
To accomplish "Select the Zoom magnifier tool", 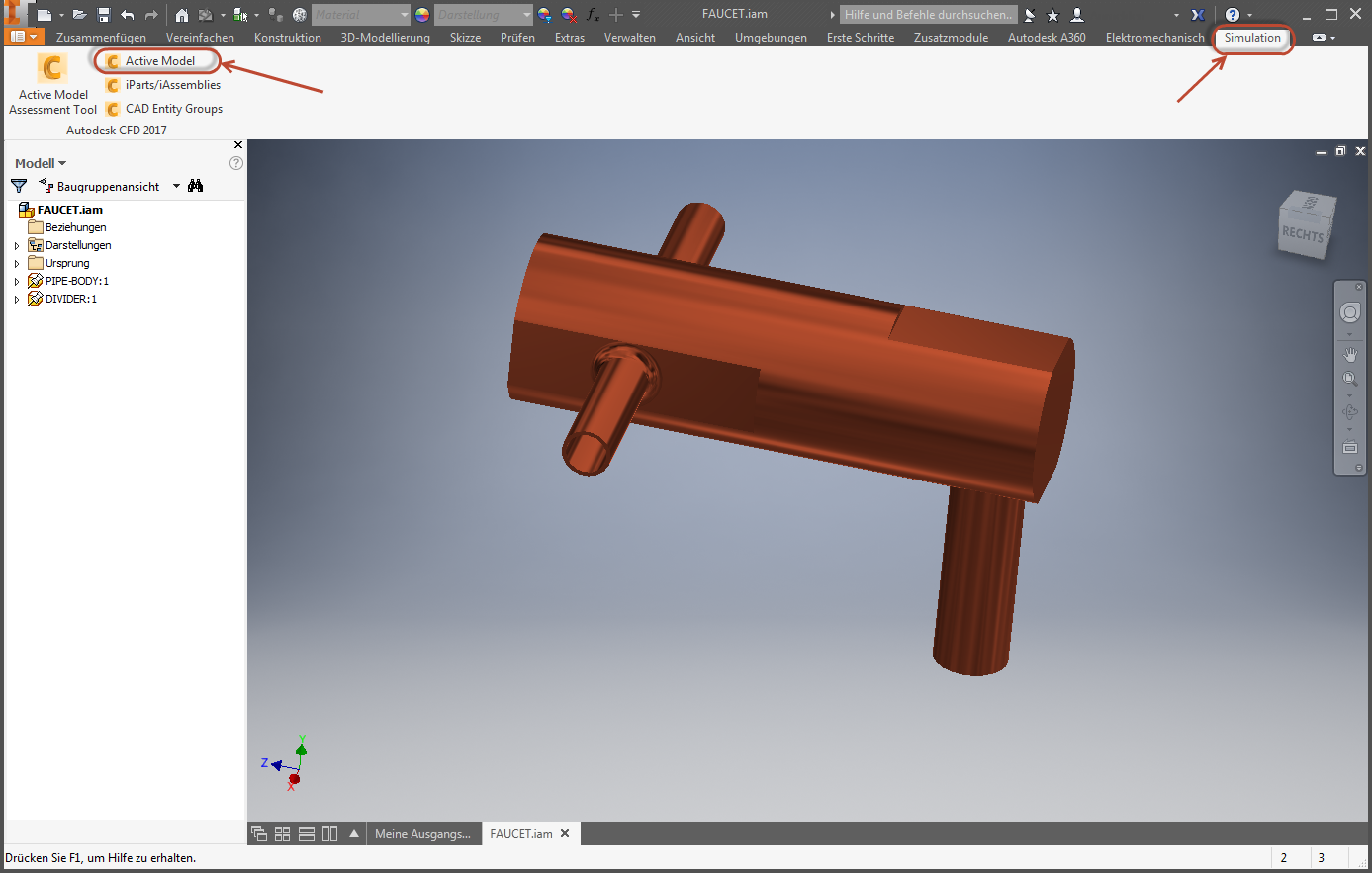I will (1350, 380).
